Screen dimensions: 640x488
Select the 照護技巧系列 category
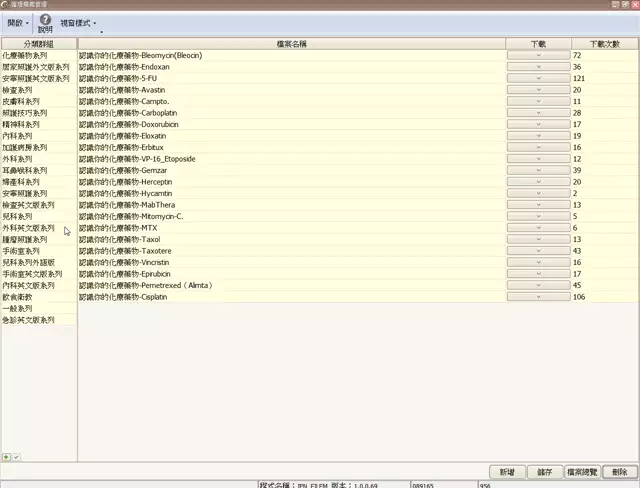pyautogui.click(x=39, y=113)
